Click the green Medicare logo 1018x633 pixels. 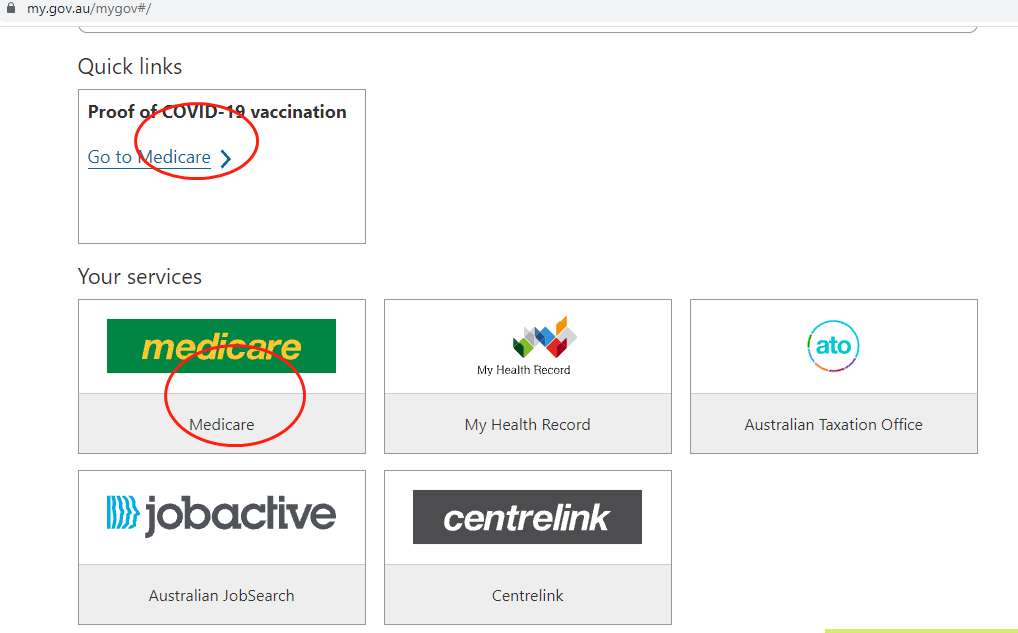tap(221, 346)
